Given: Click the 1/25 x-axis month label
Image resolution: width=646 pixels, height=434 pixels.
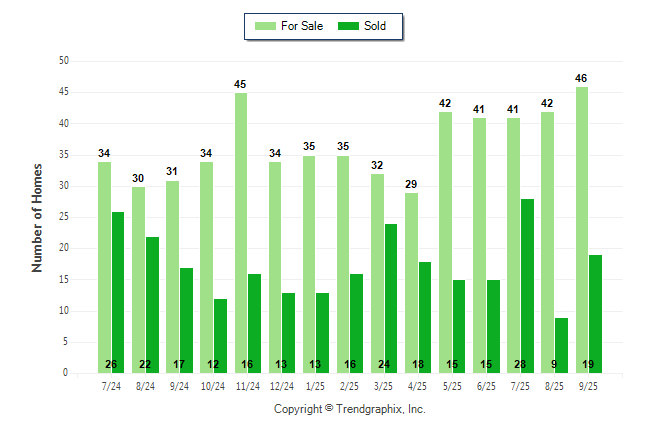Looking at the screenshot, I should click(315, 385).
